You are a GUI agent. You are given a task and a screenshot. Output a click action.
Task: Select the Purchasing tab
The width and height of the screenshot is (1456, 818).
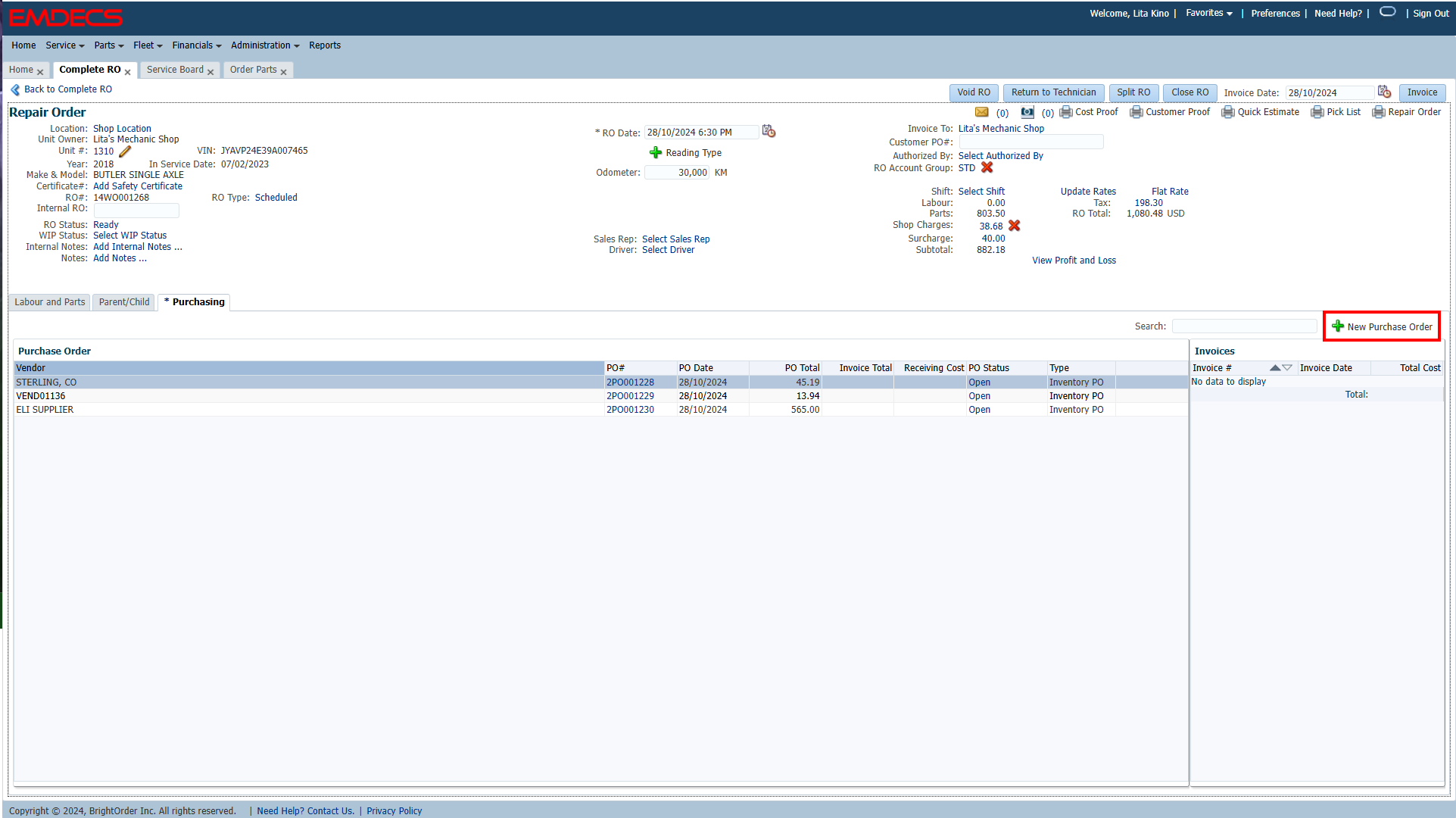[195, 302]
